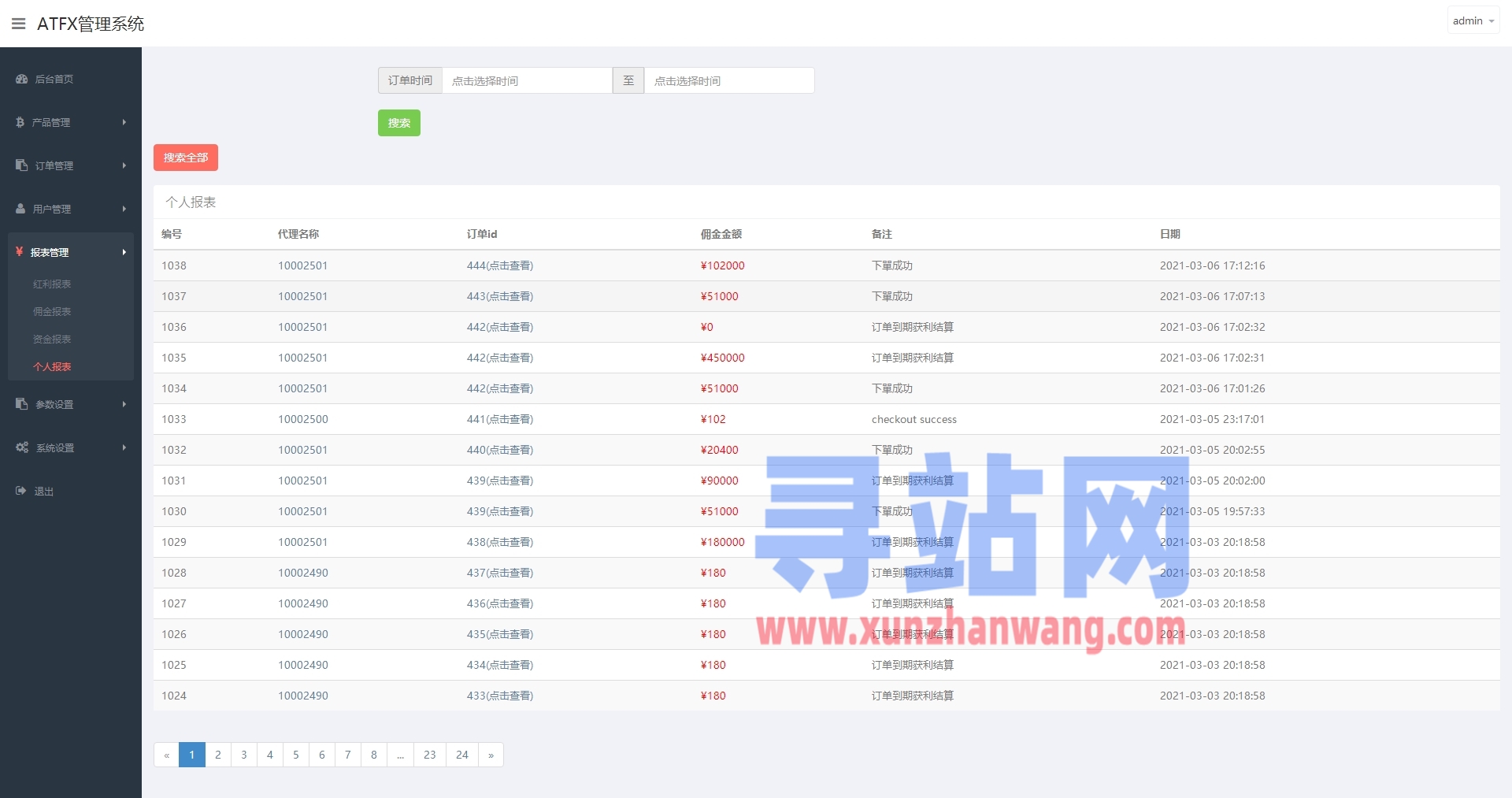Open 资金报表 submenu item

(52, 340)
